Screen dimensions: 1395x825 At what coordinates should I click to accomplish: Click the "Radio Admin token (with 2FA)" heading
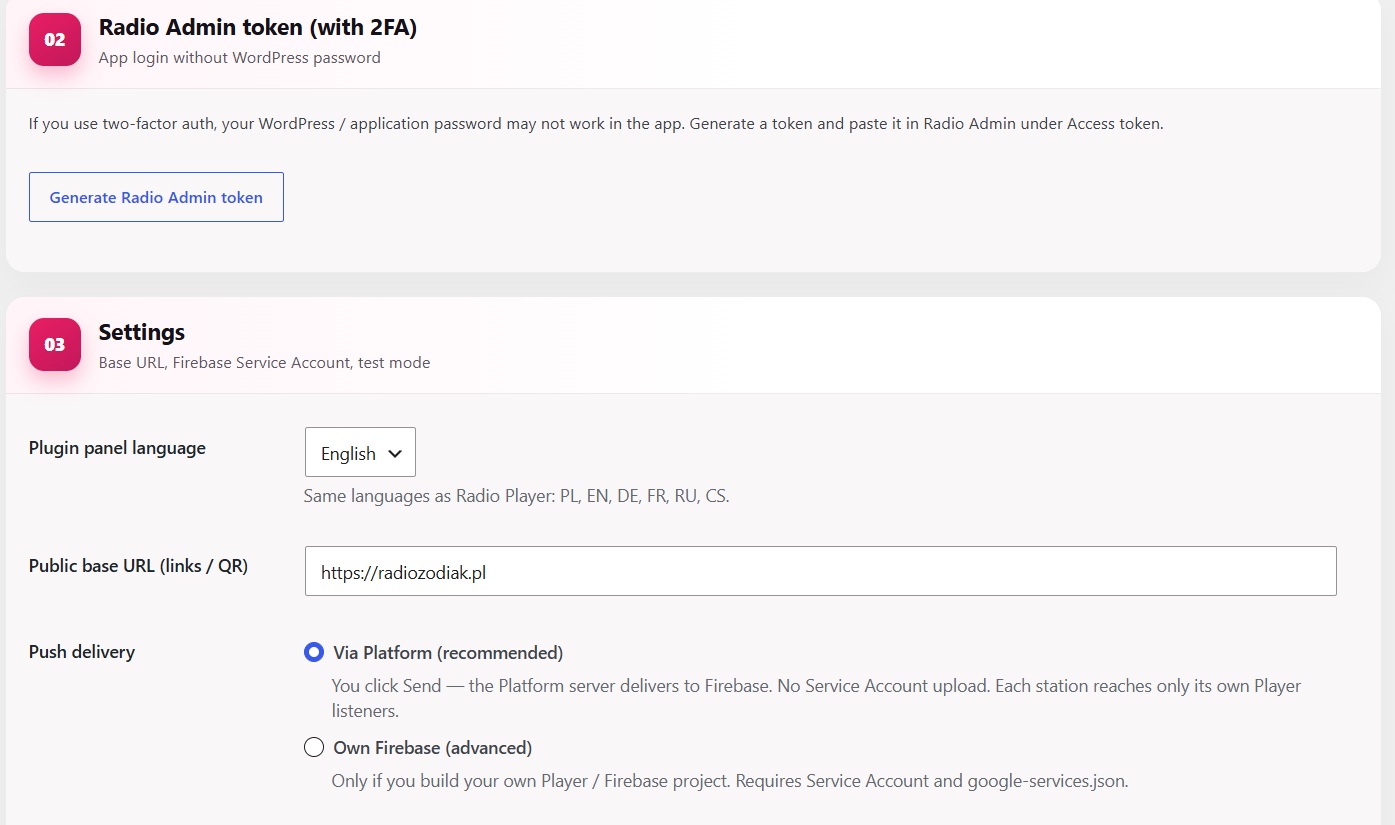pos(258,28)
